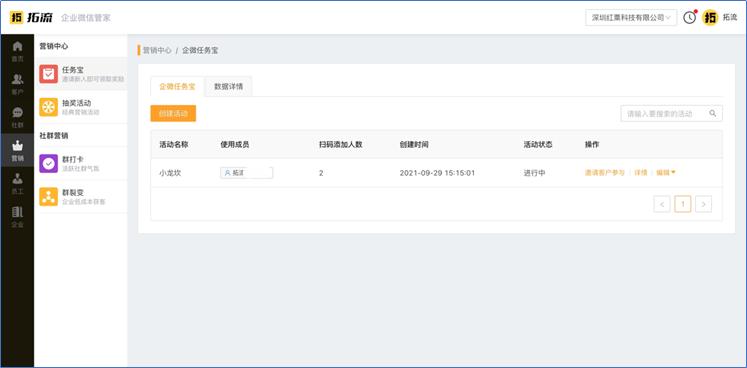Click the 使用成员 column header
Image resolution: width=747 pixels, height=368 pixels.
(234, 144)
